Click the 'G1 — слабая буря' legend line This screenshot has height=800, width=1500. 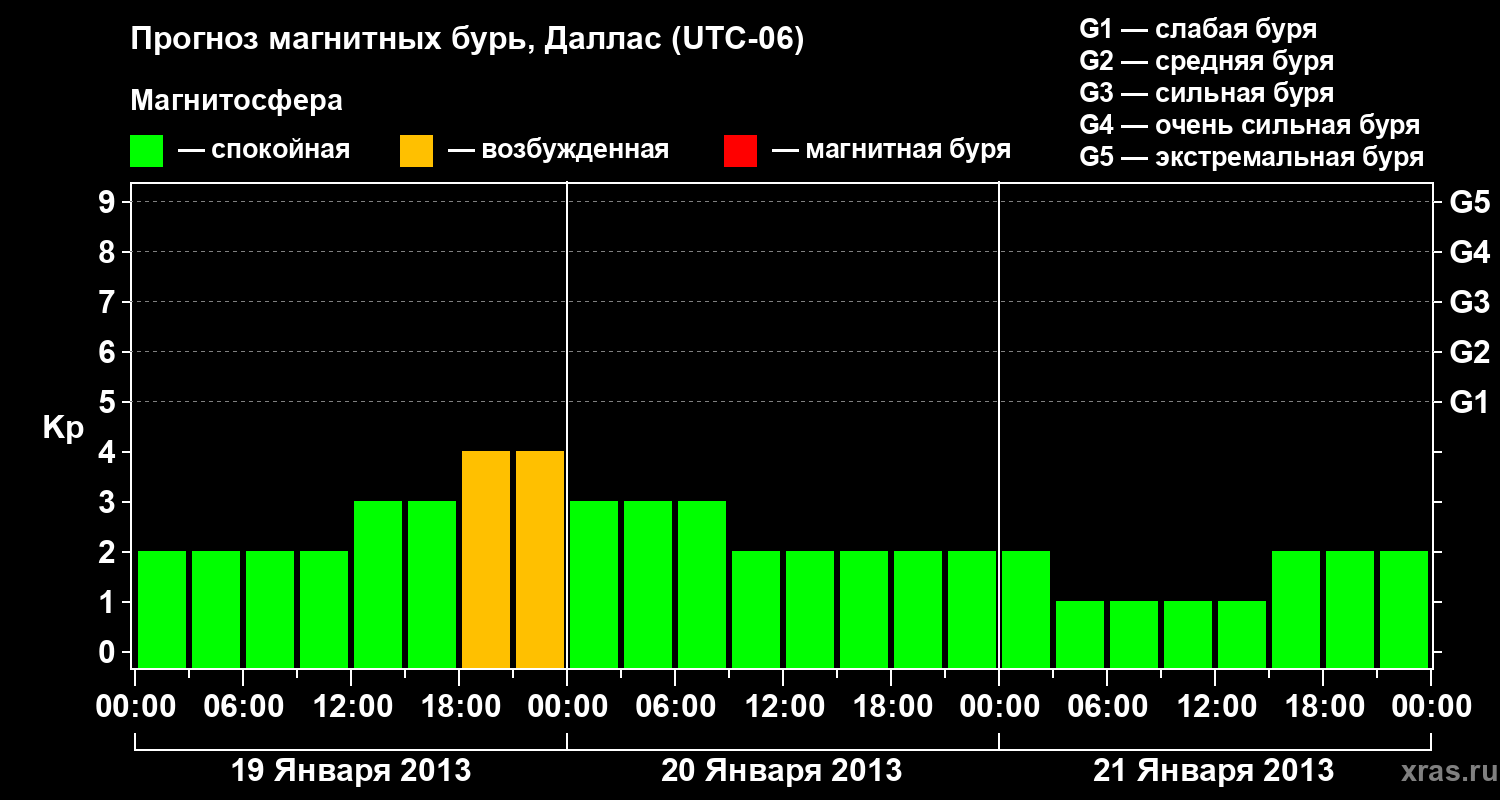tap(1198, 29)
